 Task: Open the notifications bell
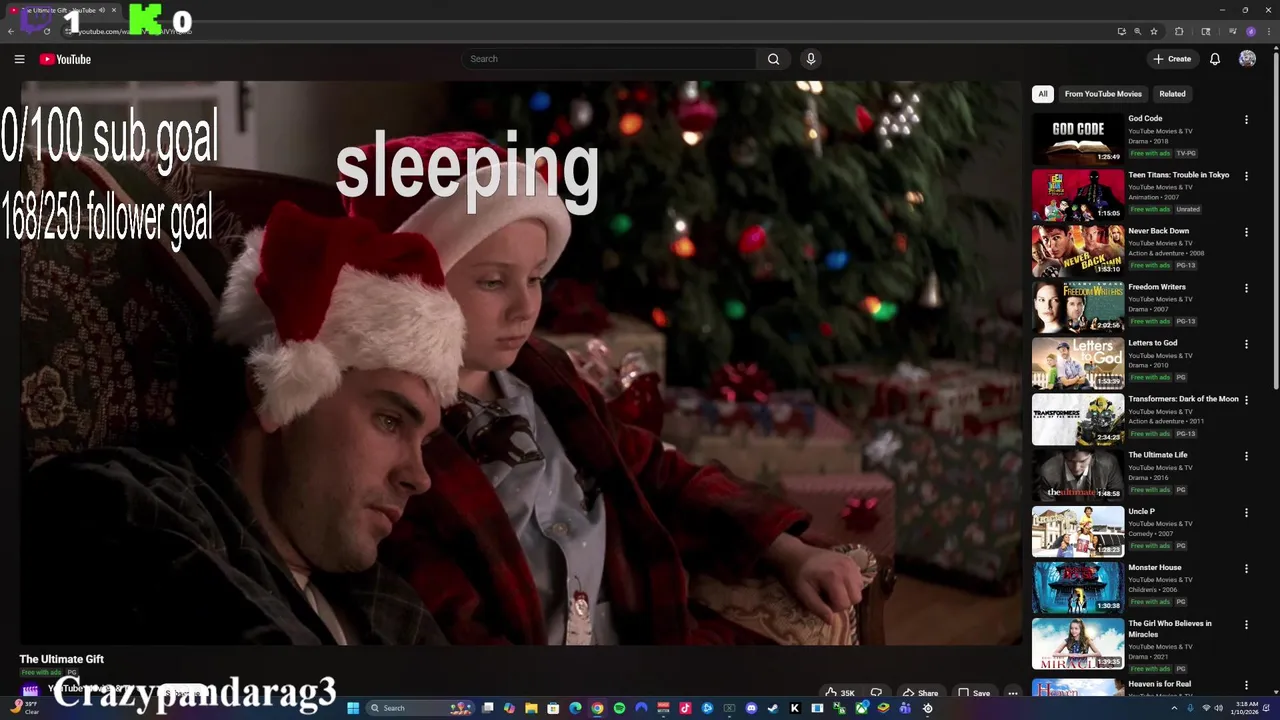[1215, 59]
